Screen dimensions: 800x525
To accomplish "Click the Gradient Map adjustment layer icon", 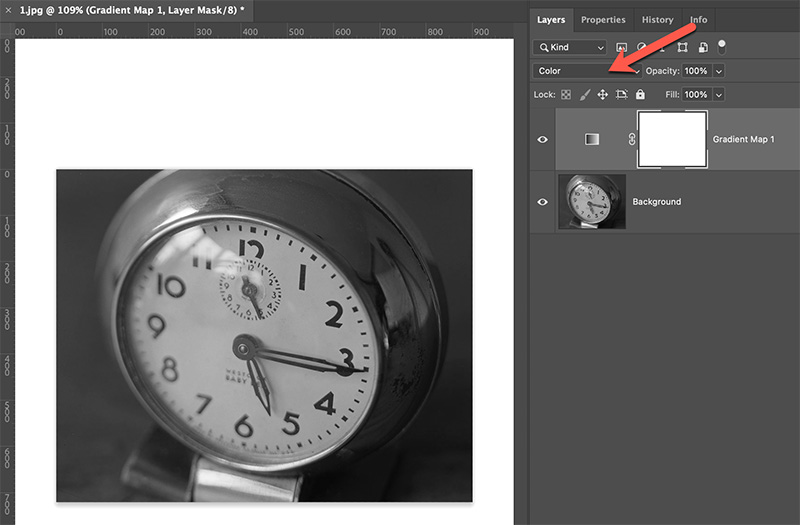I will [x=592, y=140].
